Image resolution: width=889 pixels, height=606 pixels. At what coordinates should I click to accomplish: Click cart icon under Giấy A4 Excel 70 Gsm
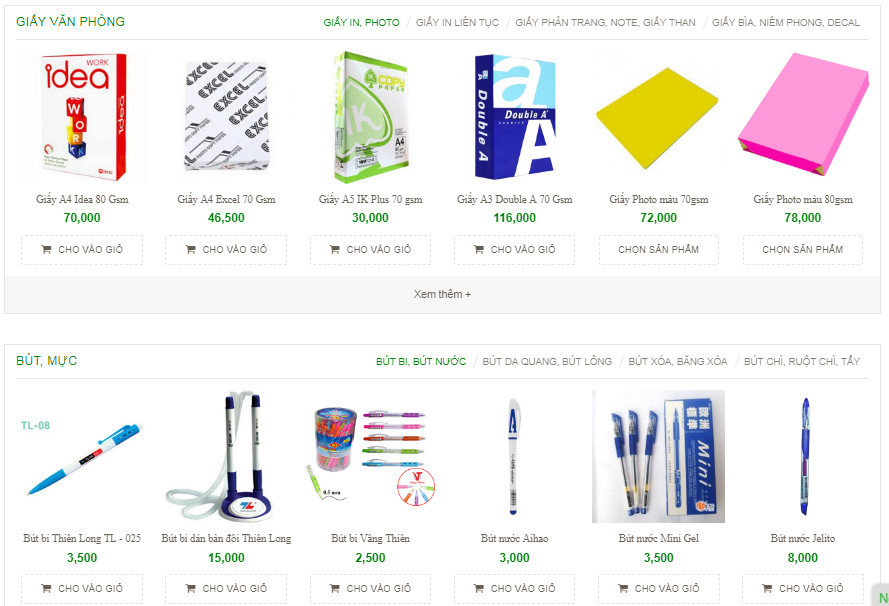click(x=190, y=249)
